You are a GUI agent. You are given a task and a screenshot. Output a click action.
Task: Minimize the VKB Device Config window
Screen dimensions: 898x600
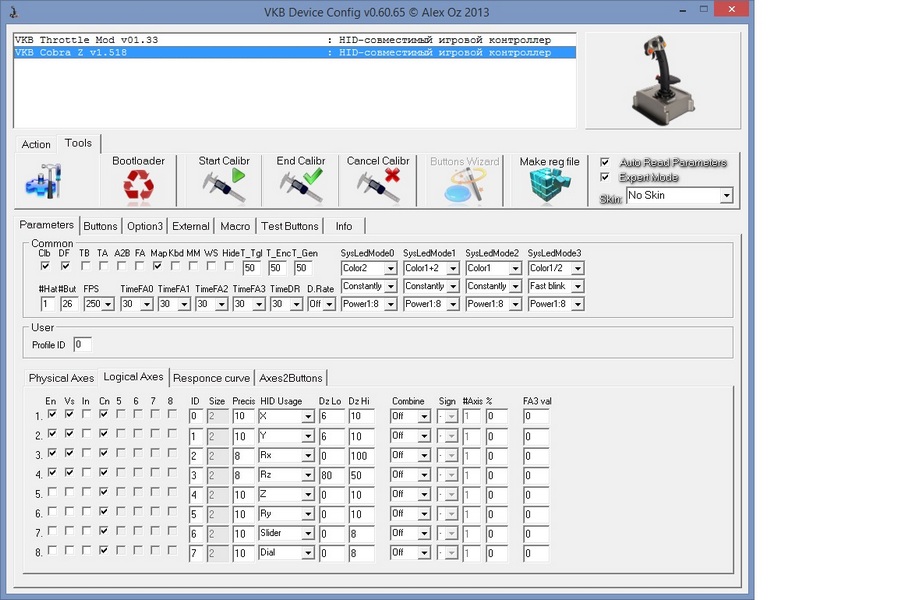pos(683,10)
